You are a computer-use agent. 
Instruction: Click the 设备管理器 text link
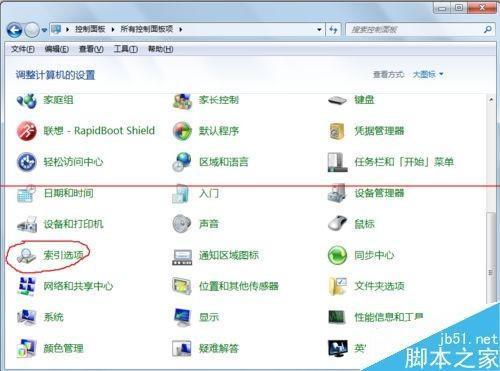pyautogui.click(x=379, y=193)
